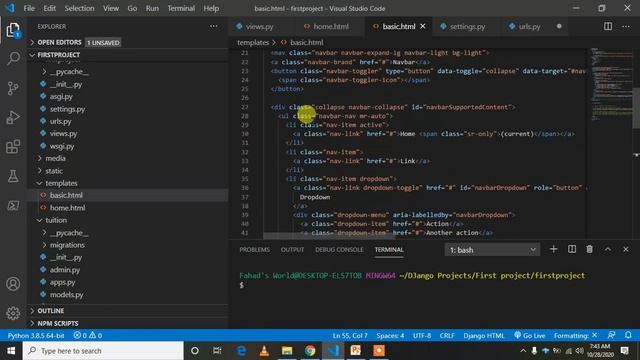Open the Selection menu
The height and width of the screenshot is (360, 640).
[79, 8]
